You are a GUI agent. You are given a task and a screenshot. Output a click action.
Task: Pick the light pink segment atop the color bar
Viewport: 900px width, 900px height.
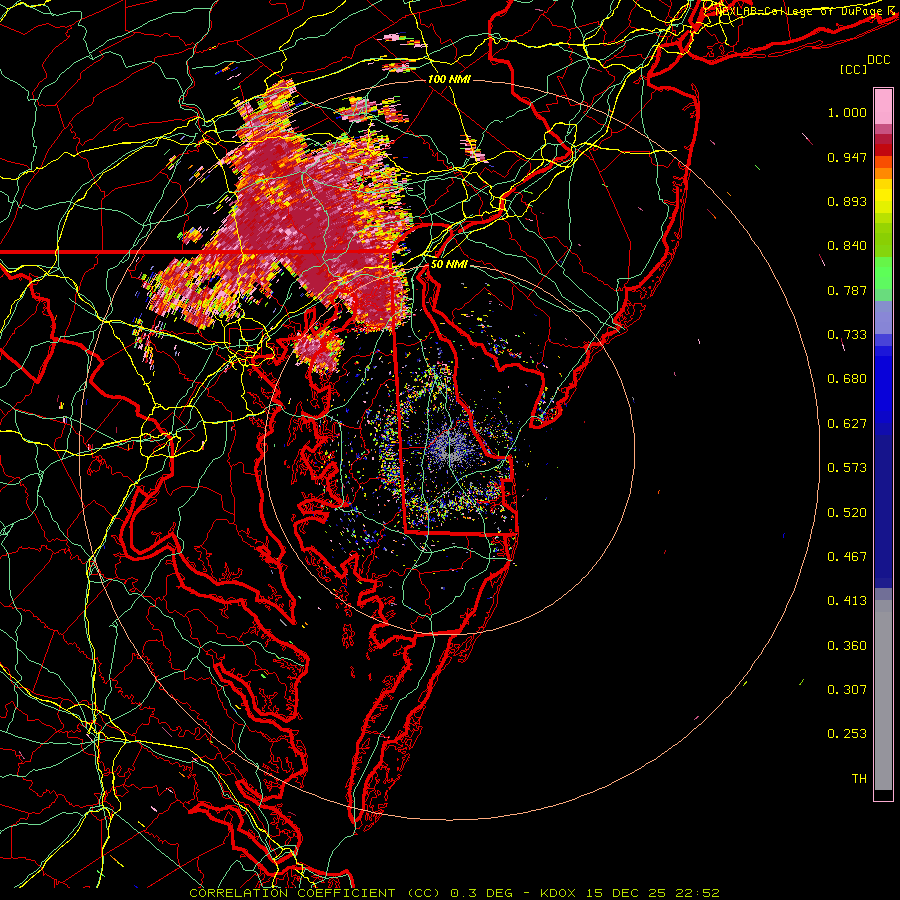point(883,106)
